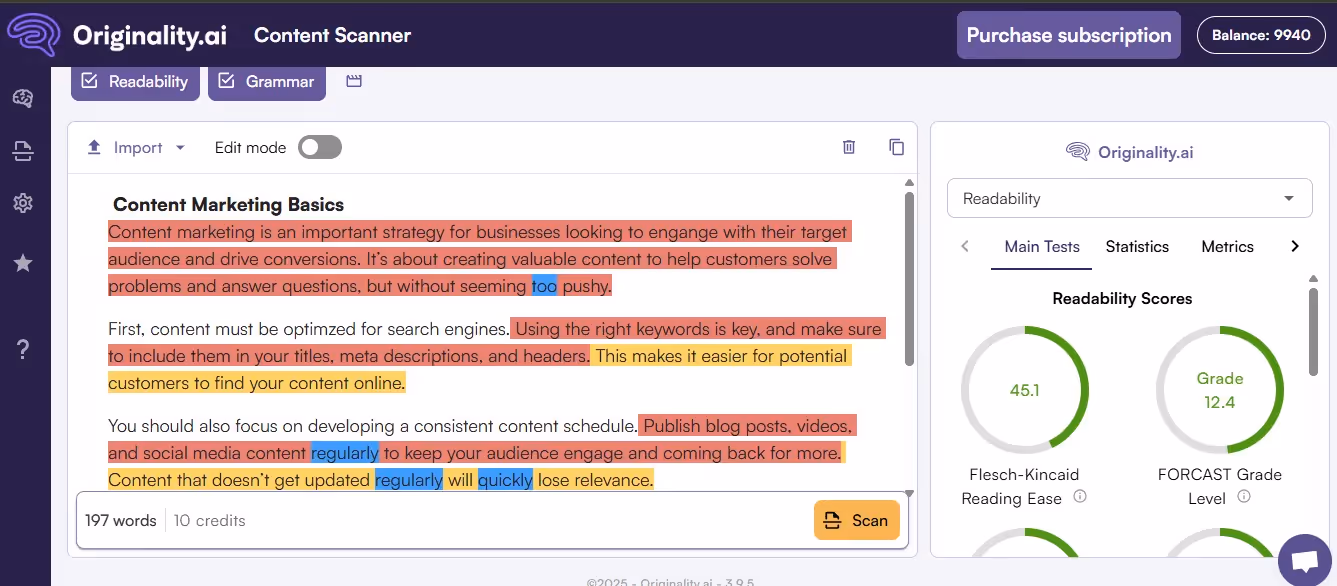This screenshot has width=1337, height=586.
Task: Open the chat support bubble
Action: tap(1305, 560)
